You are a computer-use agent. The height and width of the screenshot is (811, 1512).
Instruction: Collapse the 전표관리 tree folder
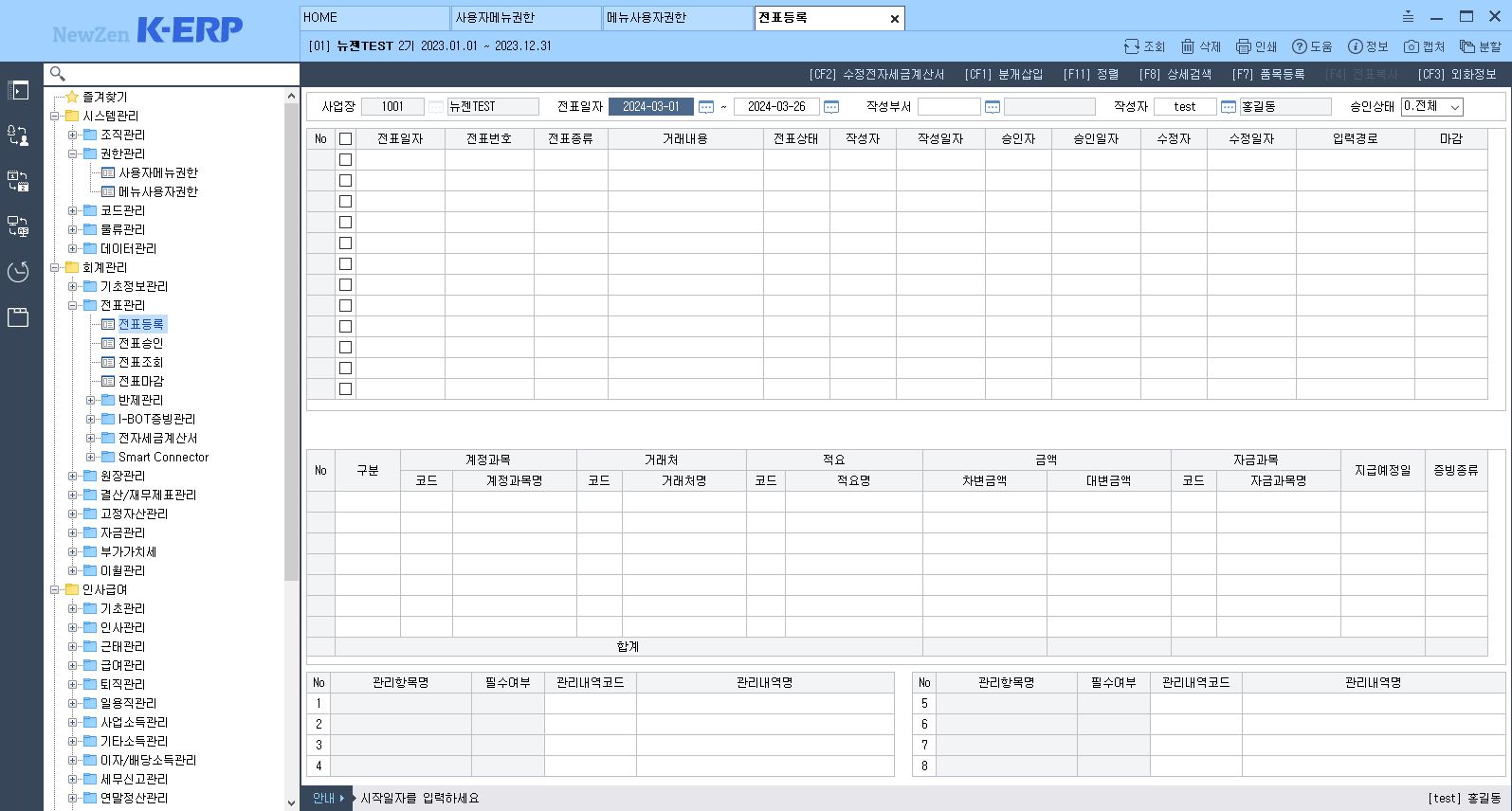[x=73, y=305]
